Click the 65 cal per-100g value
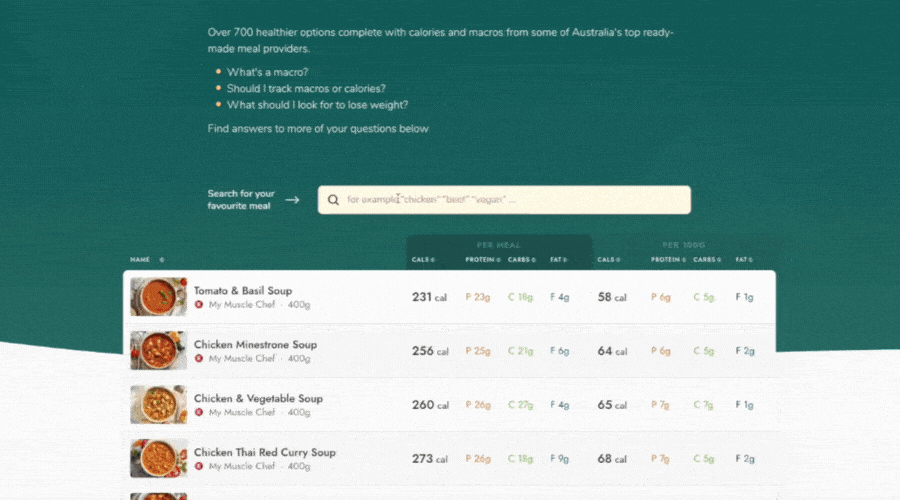 click(x=612, y=405)
